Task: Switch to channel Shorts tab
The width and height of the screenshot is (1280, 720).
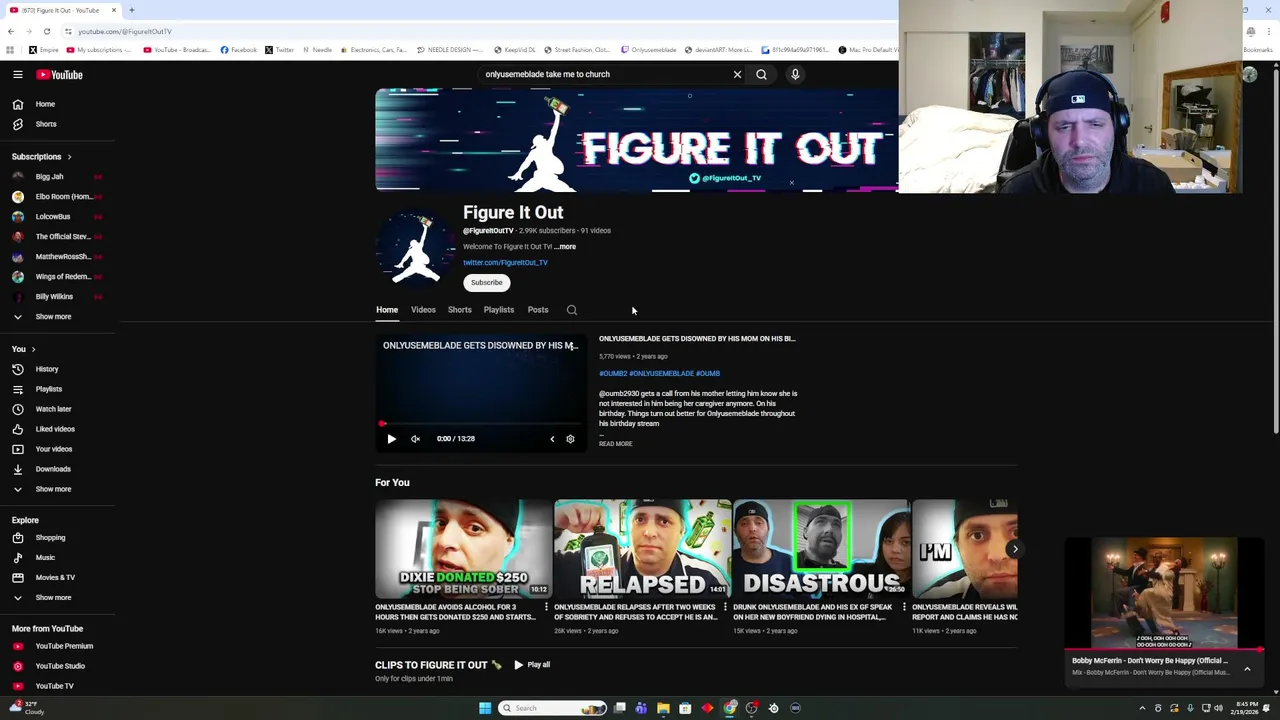Action: pos(460,310)
